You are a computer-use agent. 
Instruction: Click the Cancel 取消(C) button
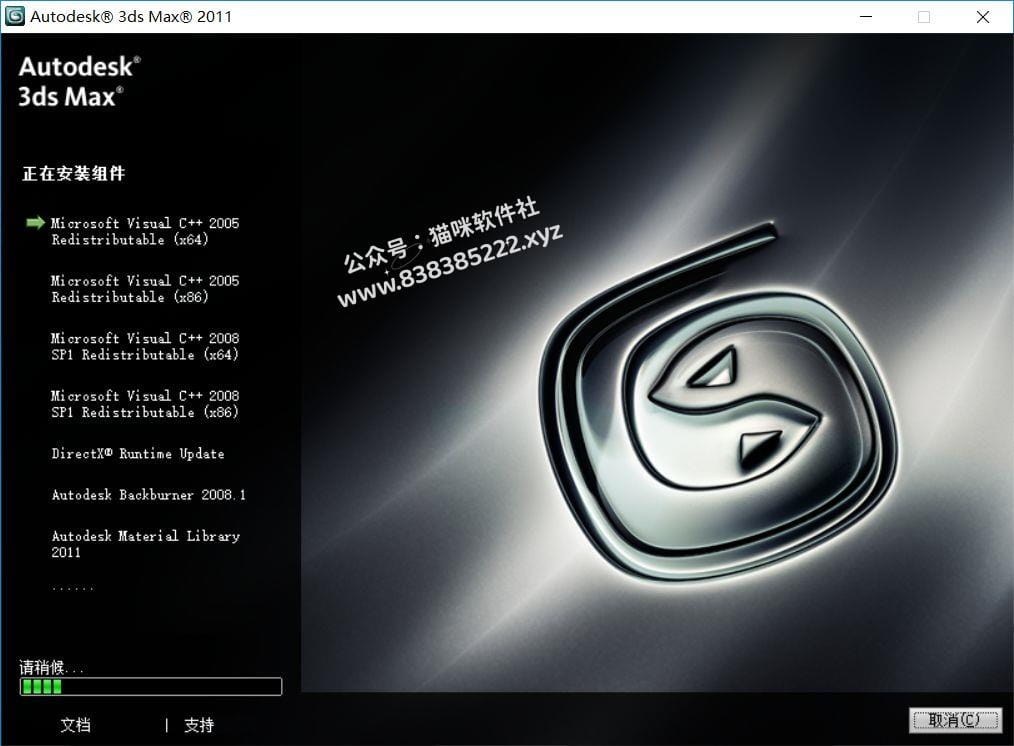coord(955,719)
